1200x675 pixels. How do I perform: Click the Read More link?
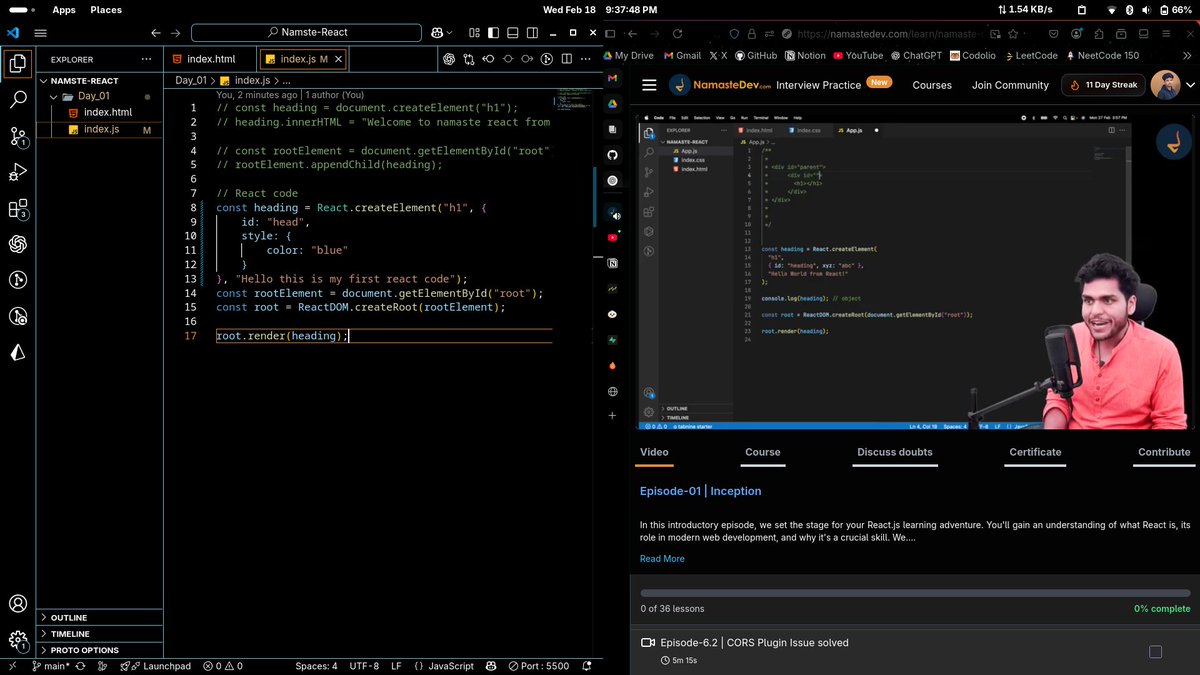click(662, 559)
